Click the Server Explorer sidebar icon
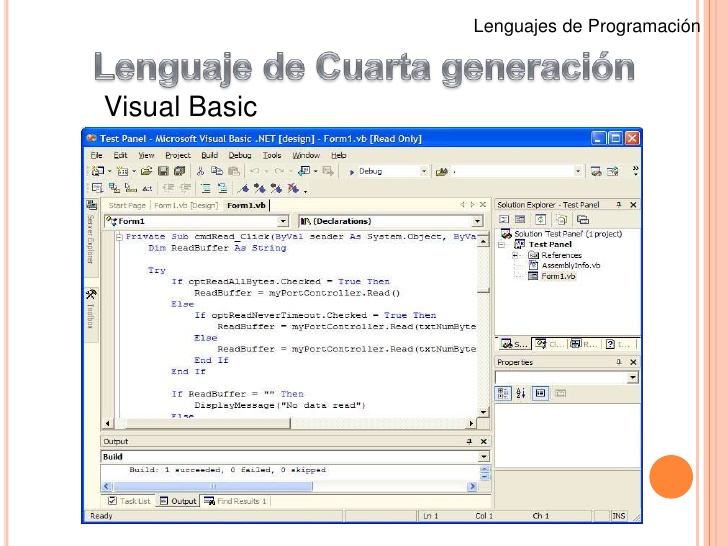 [x=91, y=205]
